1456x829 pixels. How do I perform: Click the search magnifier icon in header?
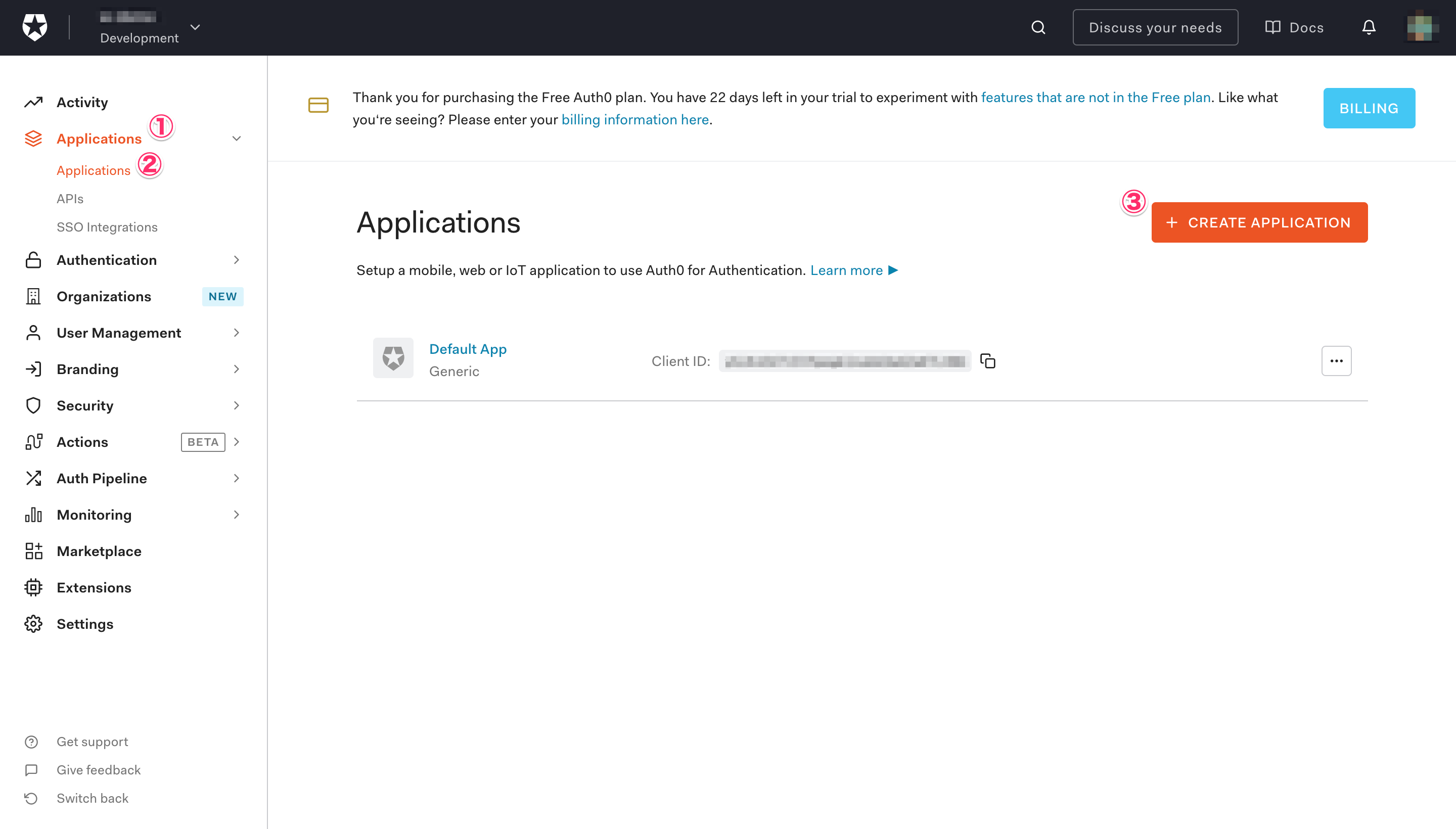(x=1038, y=27)
